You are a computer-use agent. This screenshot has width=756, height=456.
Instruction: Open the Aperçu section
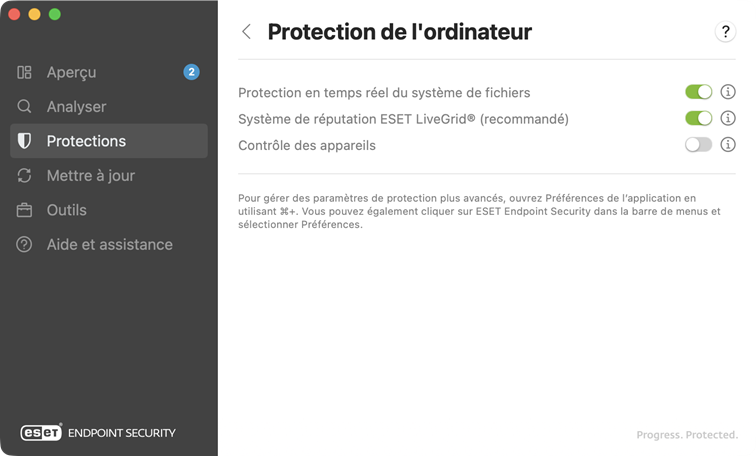71,73
